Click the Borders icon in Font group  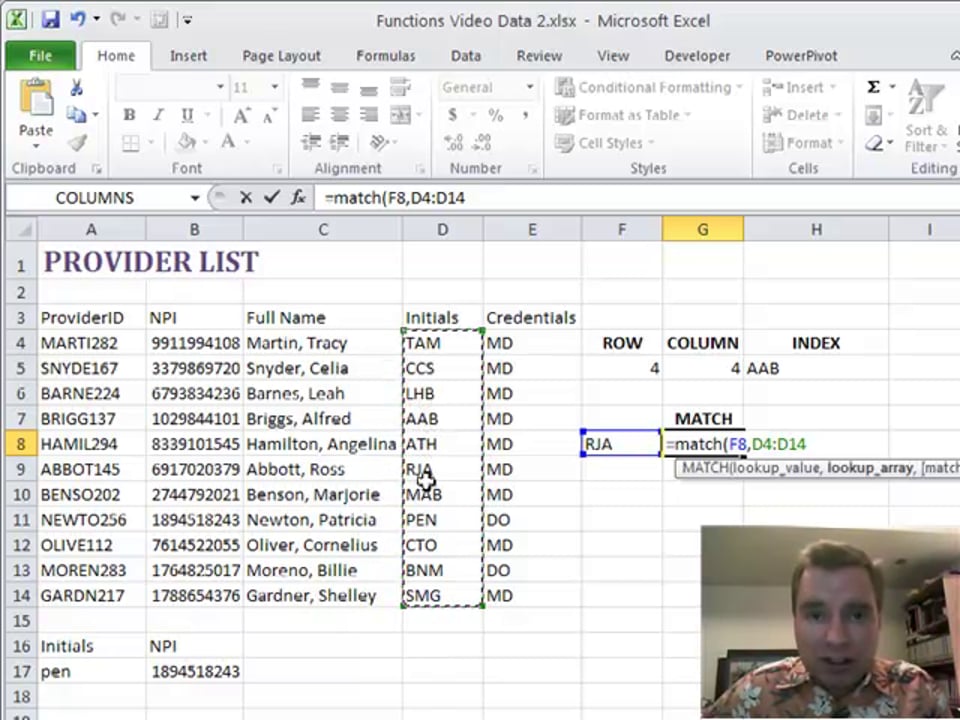(x=130, y=143)
